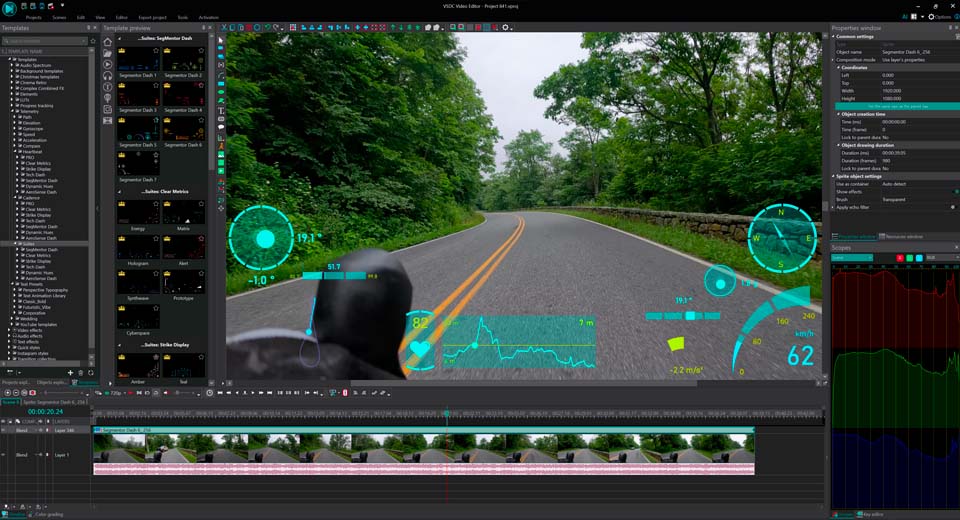The width and height of the screenshot is (960, 520).
Task: Click the red marker icon in timeline toolbar
Action: (x=345, y=393)
